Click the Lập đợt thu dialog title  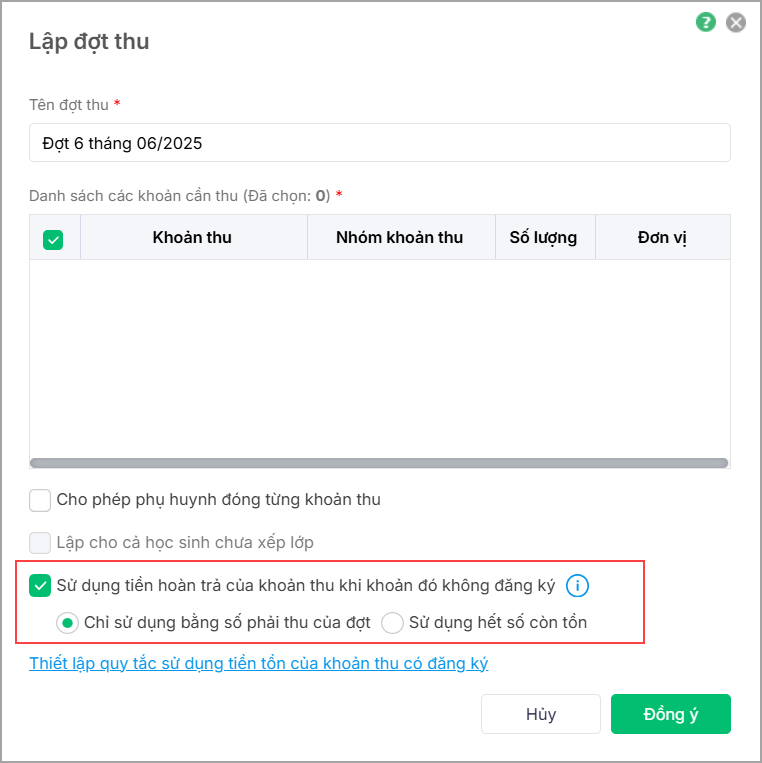tap(89, 41)
